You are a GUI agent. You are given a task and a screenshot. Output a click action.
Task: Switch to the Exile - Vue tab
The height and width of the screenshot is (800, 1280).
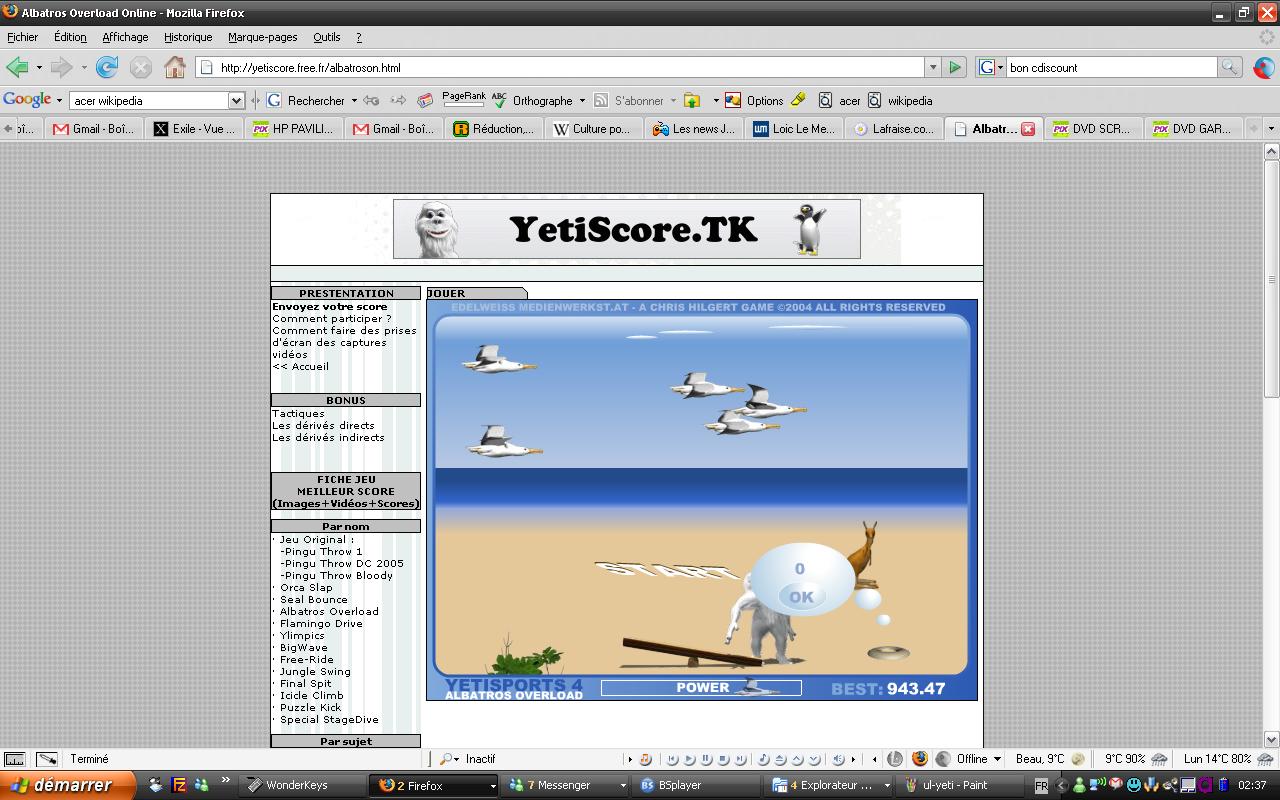pyautogui.click(x=194, y=129)
